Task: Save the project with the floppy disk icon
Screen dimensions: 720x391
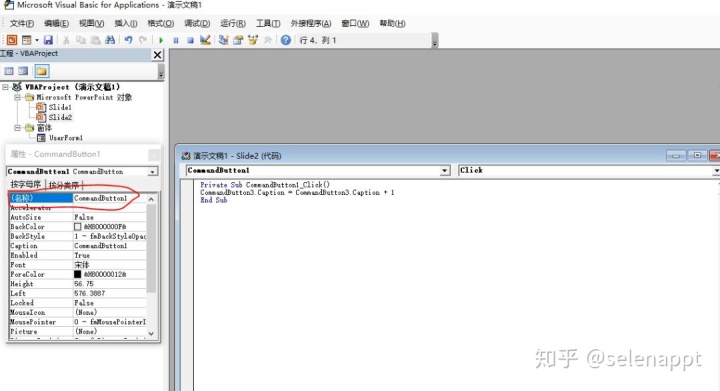Action: (48, 40)
